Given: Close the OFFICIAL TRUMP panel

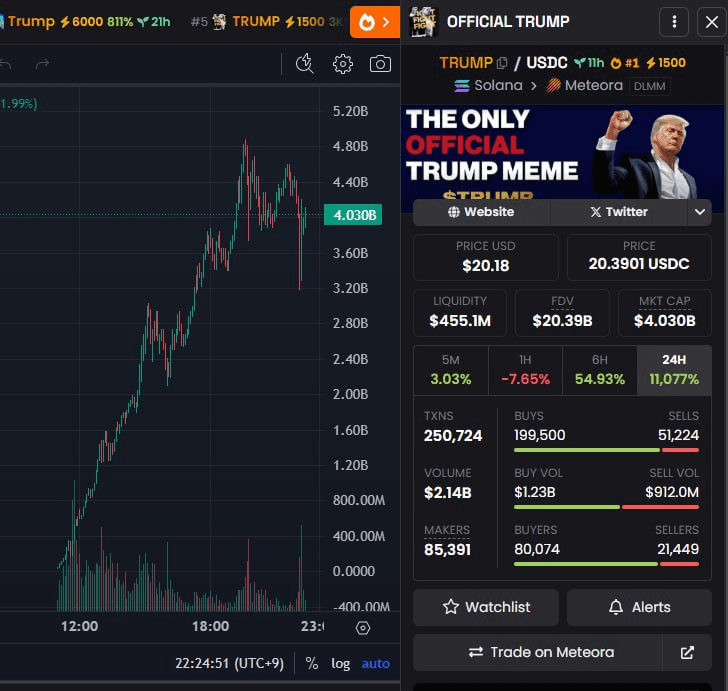Looking at the screenshot, I should coord(711,22).
